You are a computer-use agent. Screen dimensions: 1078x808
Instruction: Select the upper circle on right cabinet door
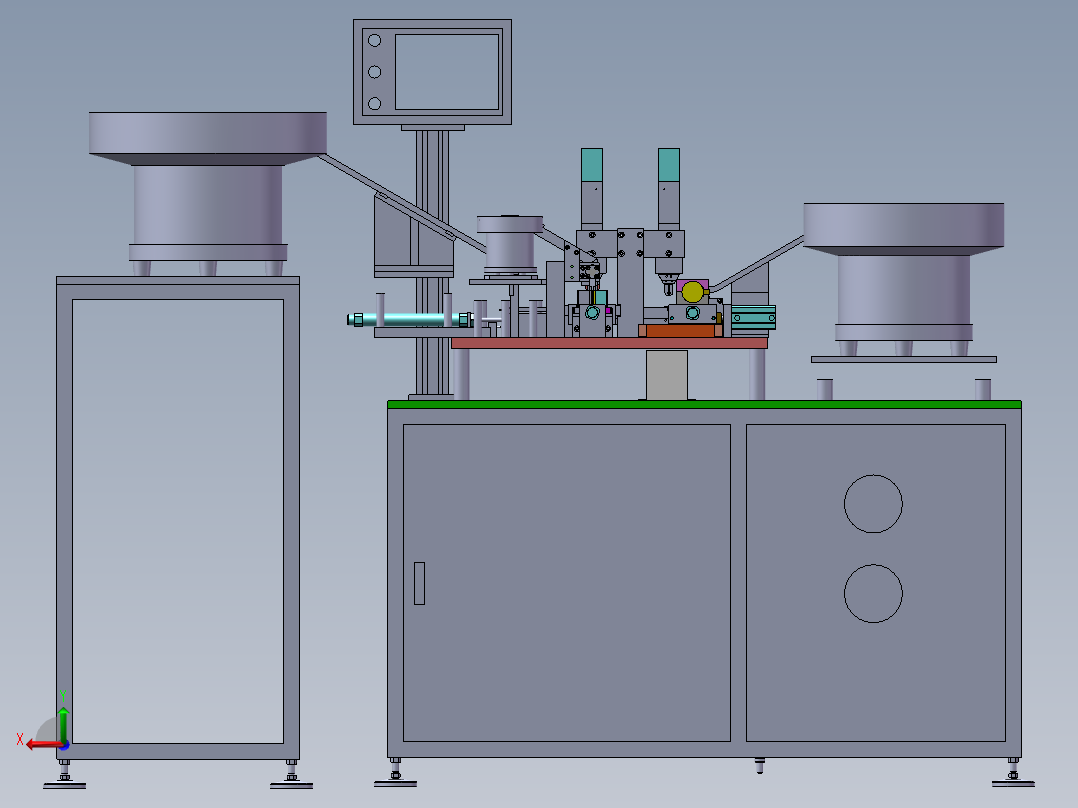pyautogui.click(x=873, y=503)
